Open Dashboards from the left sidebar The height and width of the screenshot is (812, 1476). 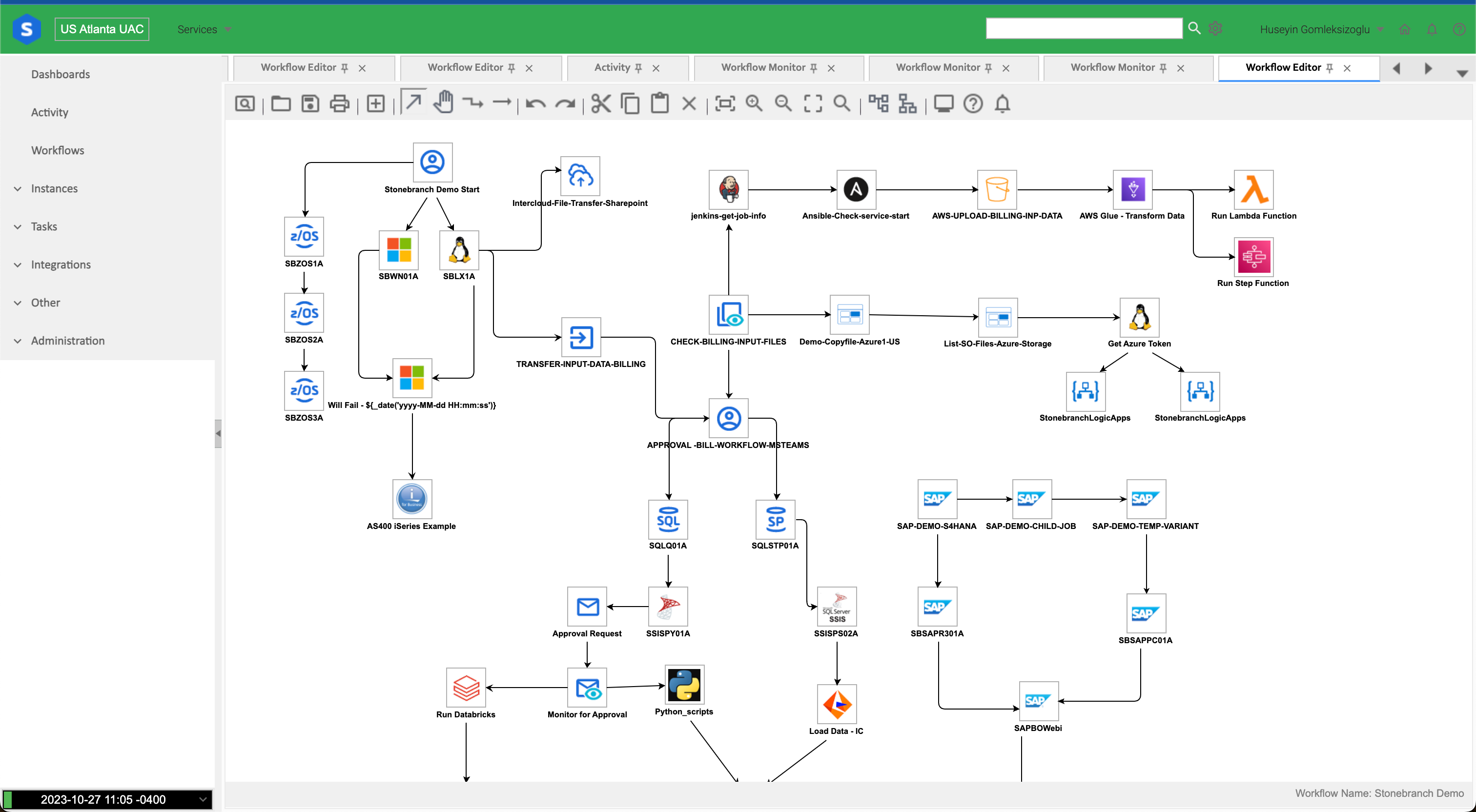coord(60,74)
